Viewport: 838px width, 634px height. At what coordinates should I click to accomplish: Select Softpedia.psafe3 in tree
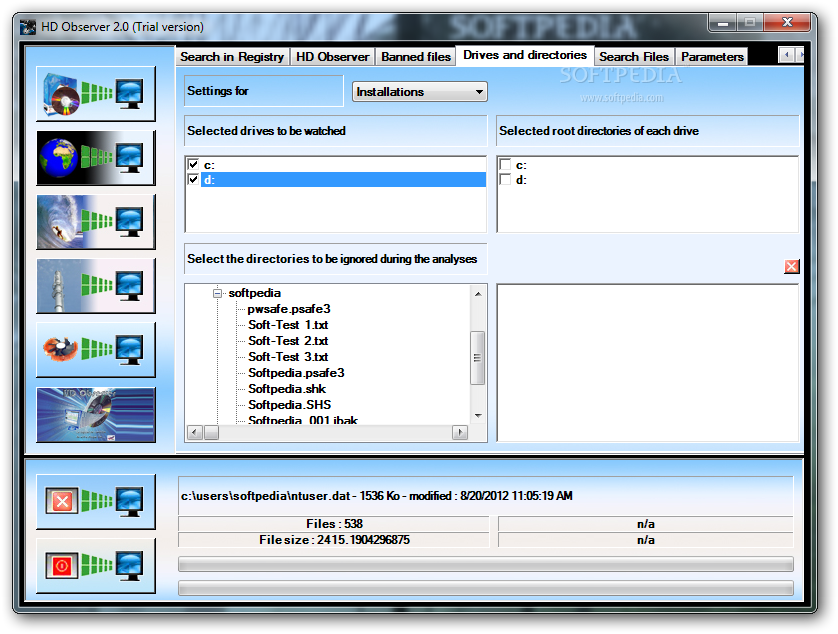(x=296, y=373)
